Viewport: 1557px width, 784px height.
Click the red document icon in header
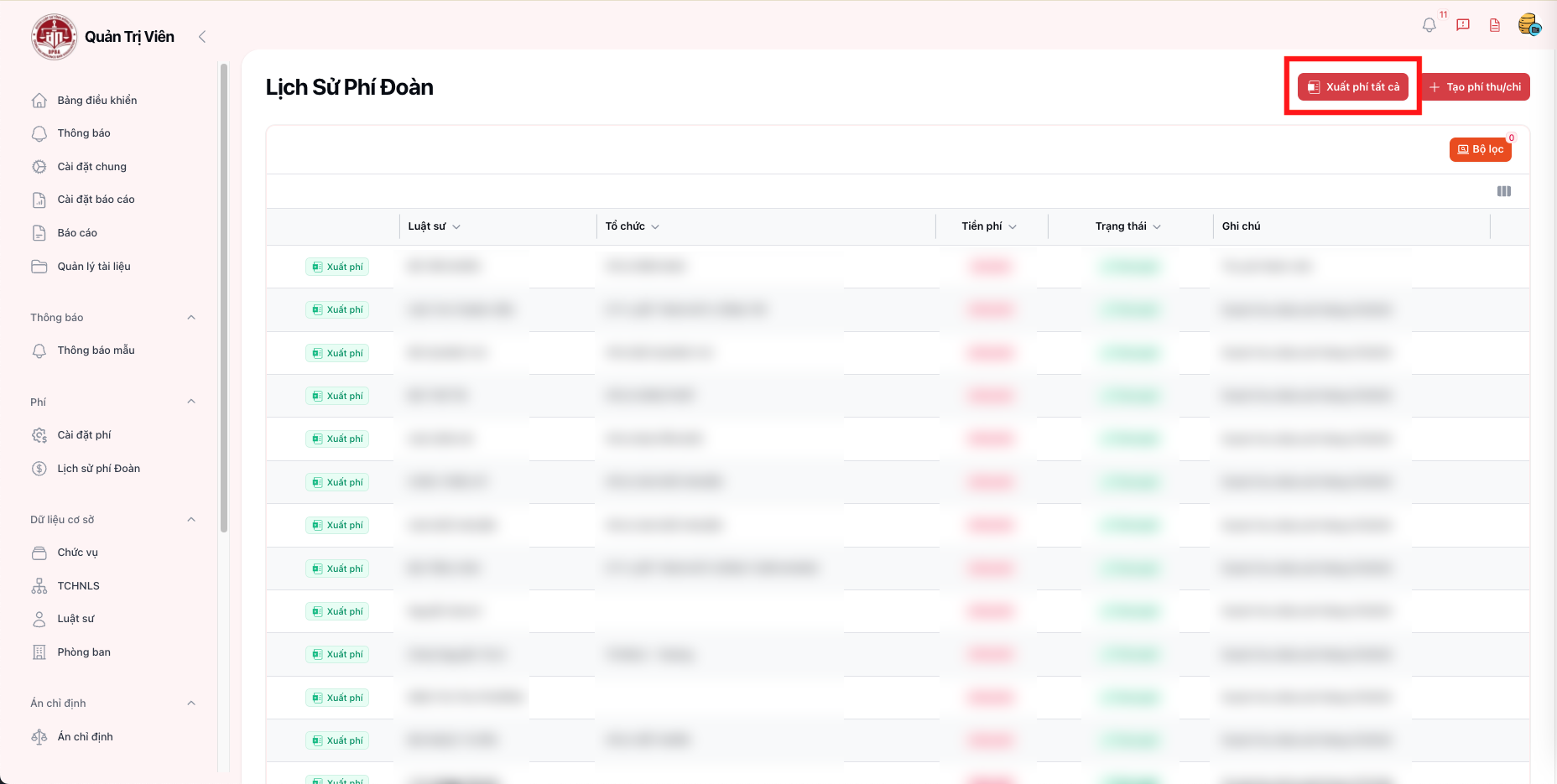(1495, 25)
